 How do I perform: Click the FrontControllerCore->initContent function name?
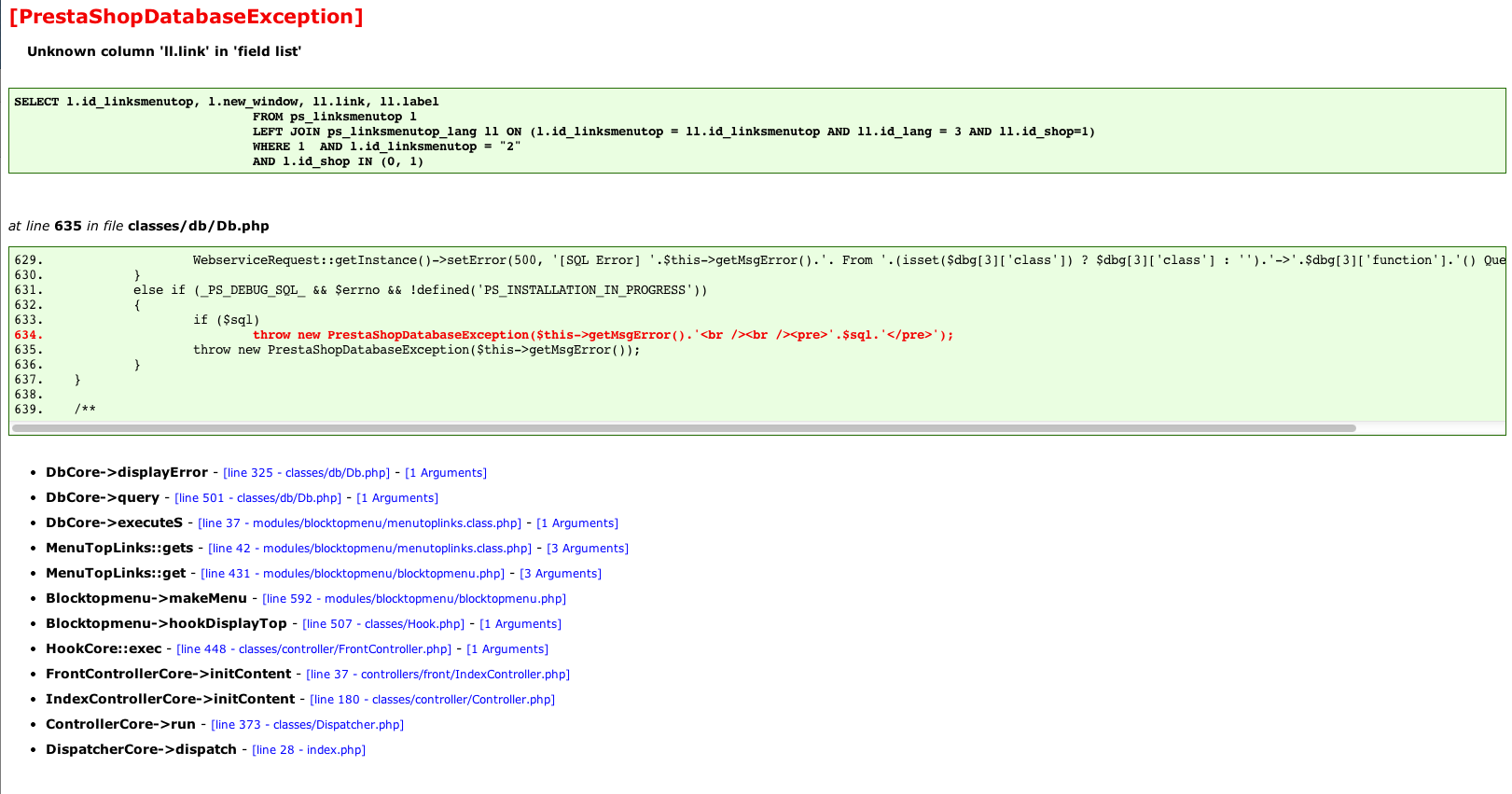tap(169, 675)
